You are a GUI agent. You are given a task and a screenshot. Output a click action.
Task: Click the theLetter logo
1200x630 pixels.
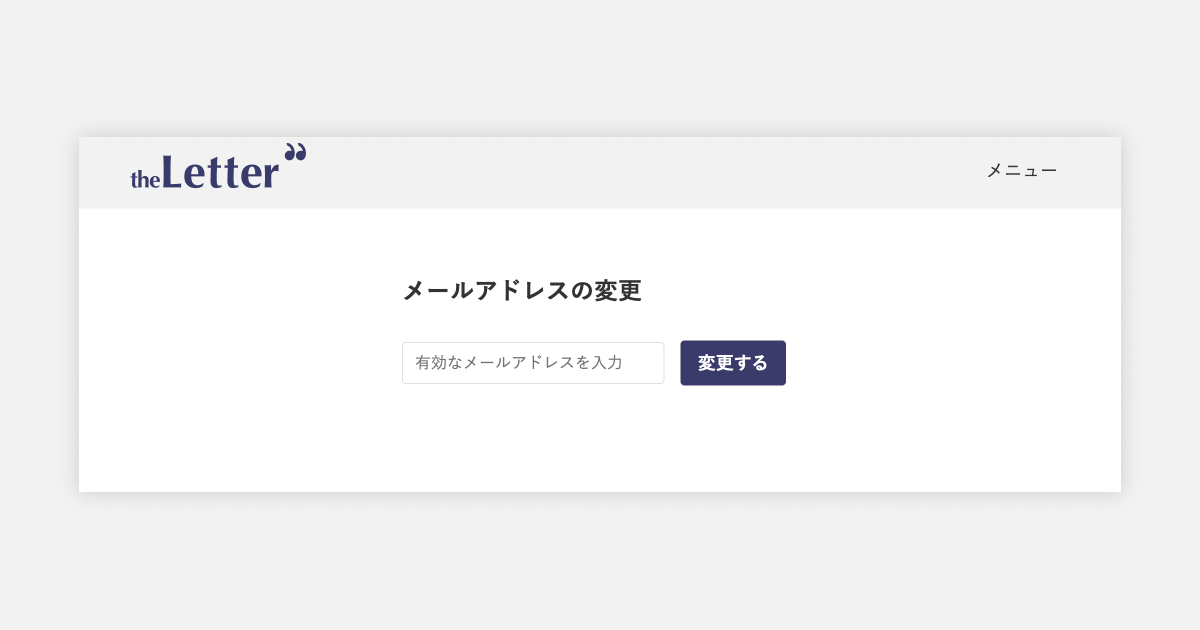click(218, 169)
